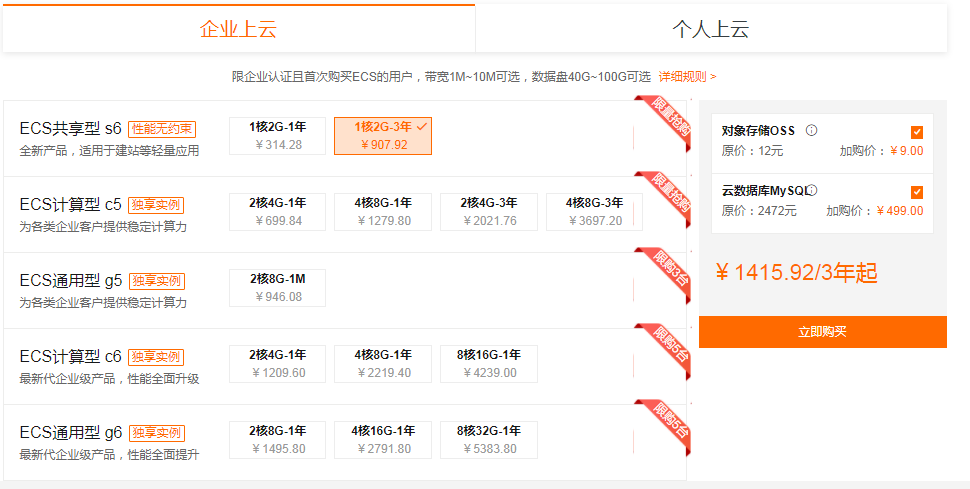This screenshot has height=489, width=970.
Task: Click the 原价：2472元 text
Action: click(x=759, y=211)
